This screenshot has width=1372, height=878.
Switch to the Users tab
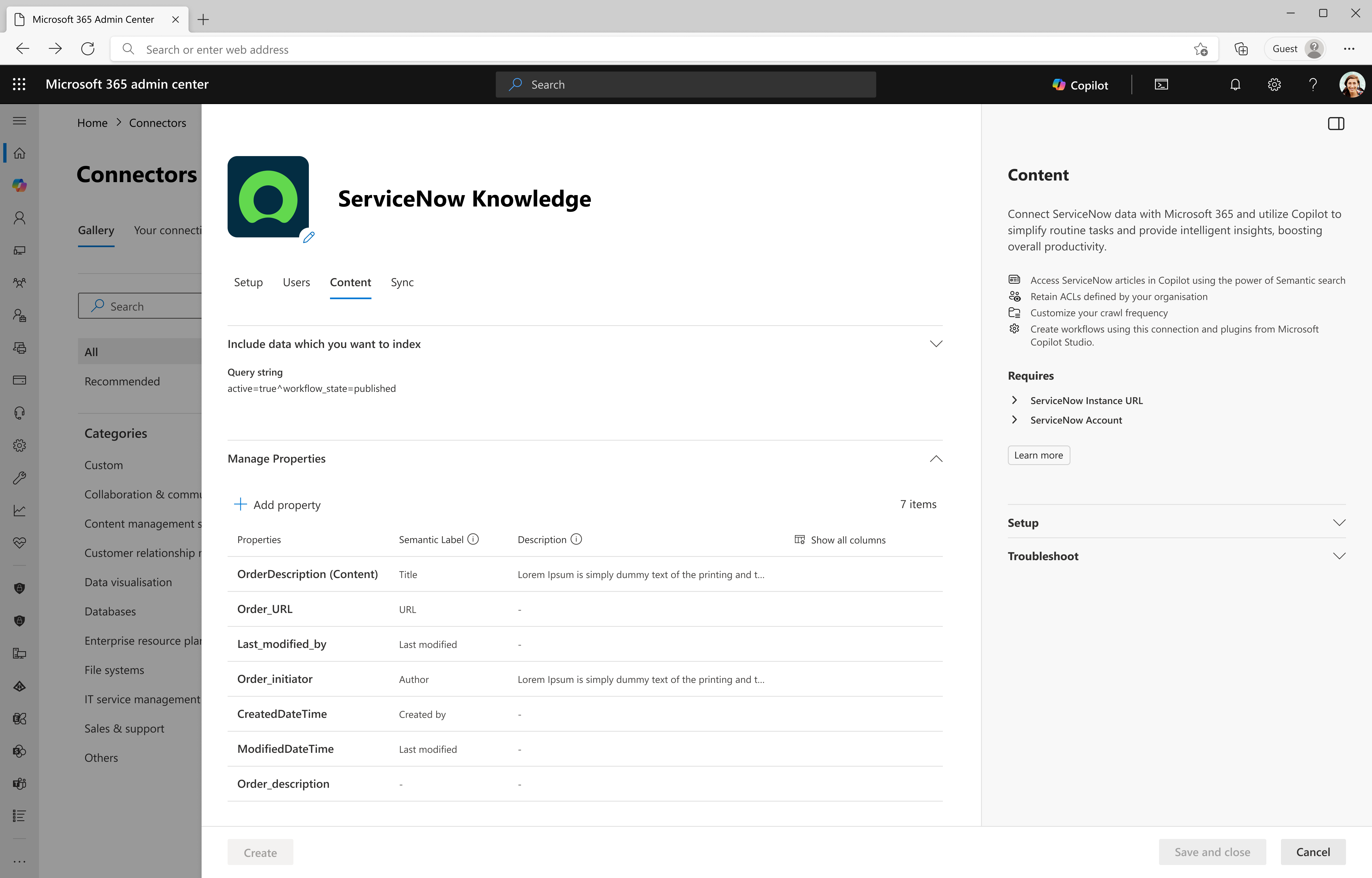point(296,282)
